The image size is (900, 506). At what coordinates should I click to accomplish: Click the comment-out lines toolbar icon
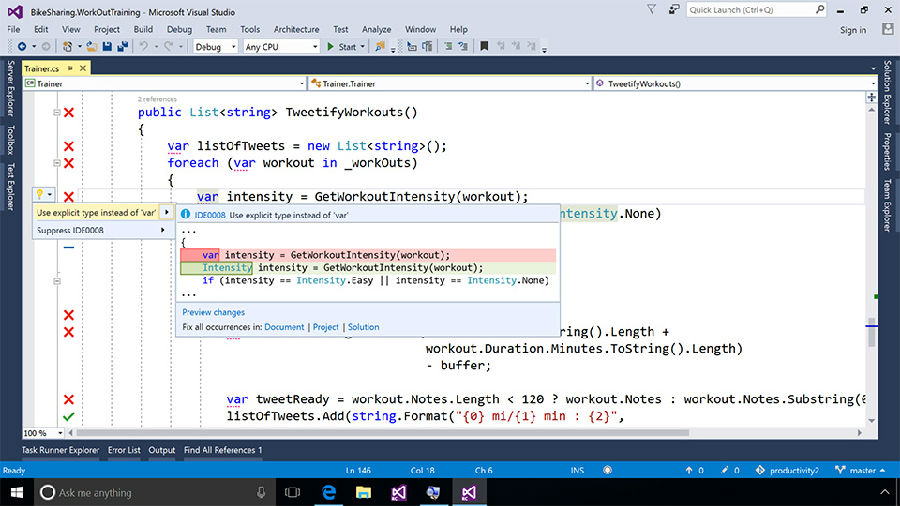pos(448,46)
